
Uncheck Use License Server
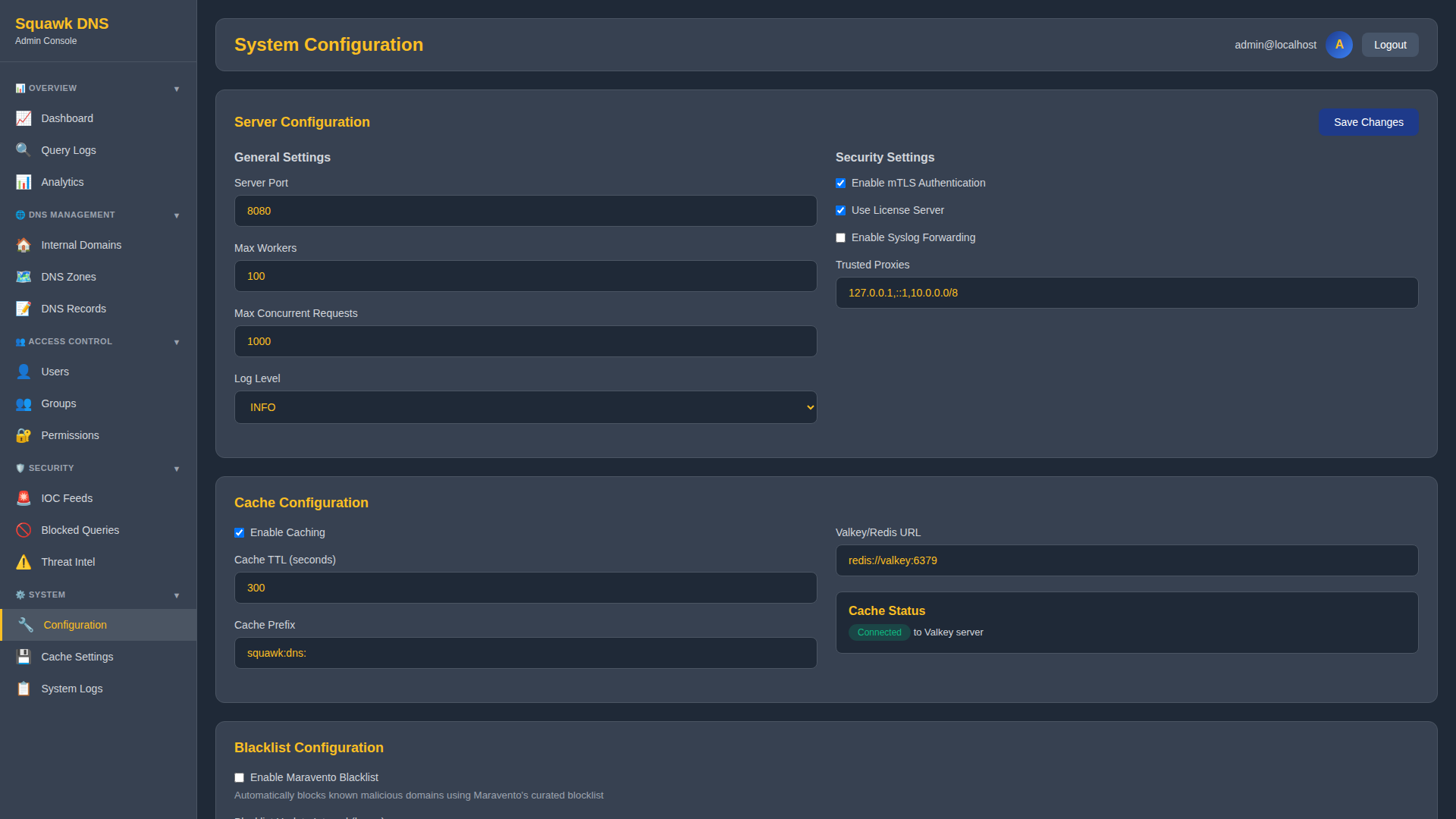840,210
